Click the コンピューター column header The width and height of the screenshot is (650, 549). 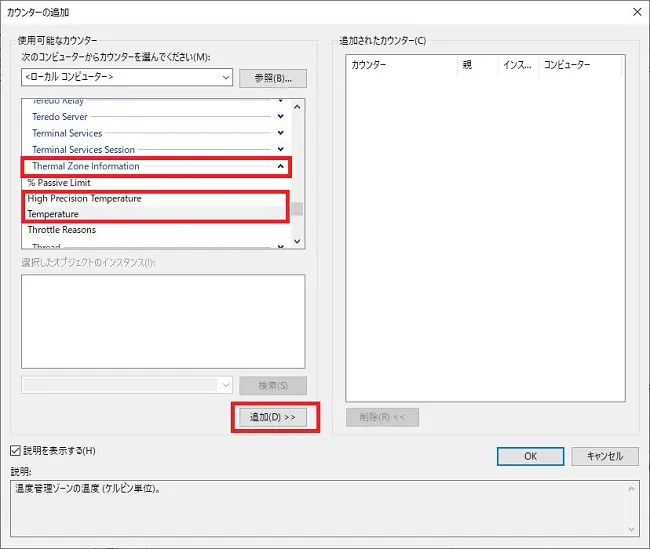(580, 65)
